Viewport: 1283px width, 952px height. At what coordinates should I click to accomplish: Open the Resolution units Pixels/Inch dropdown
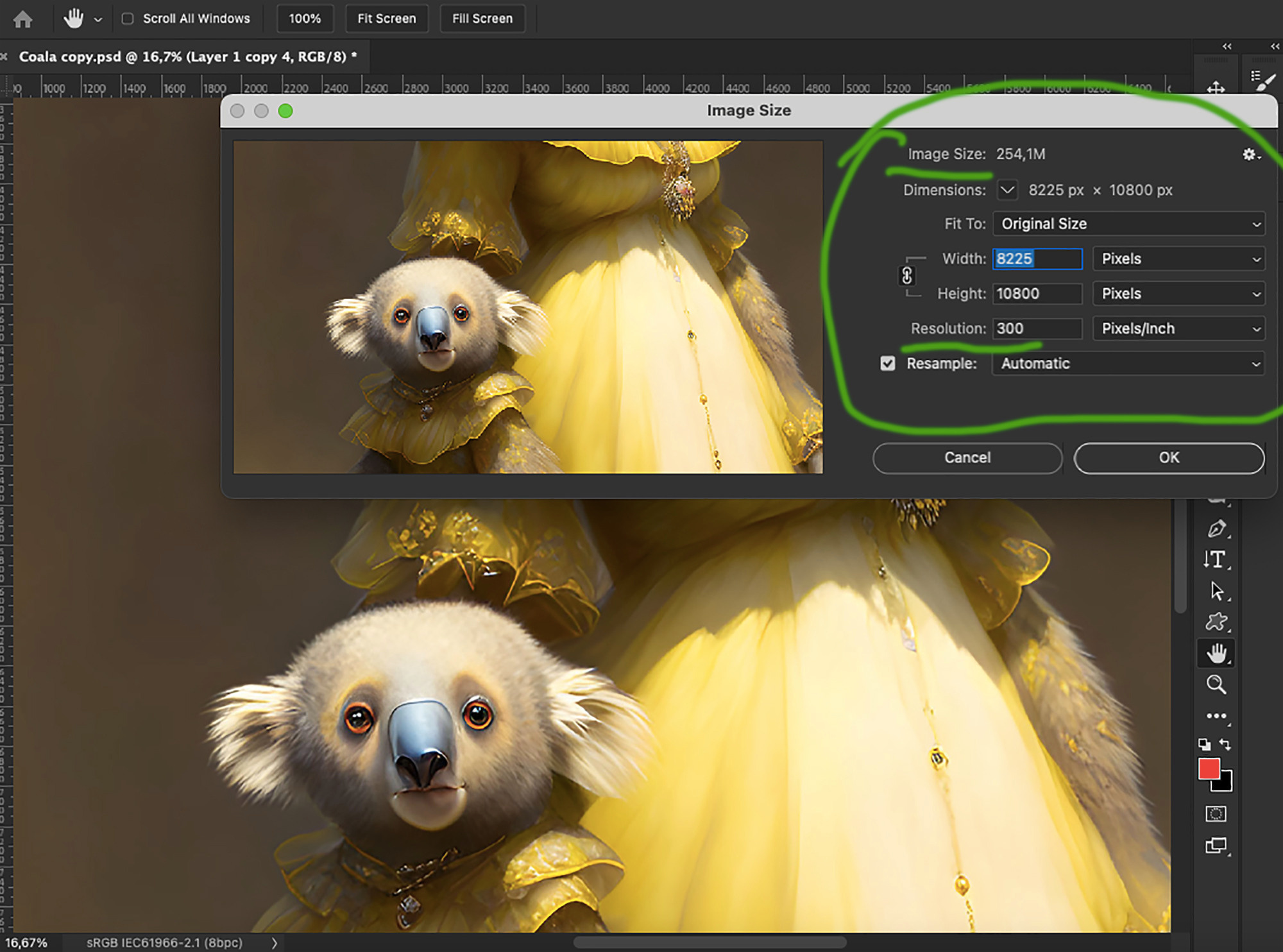1178,328
